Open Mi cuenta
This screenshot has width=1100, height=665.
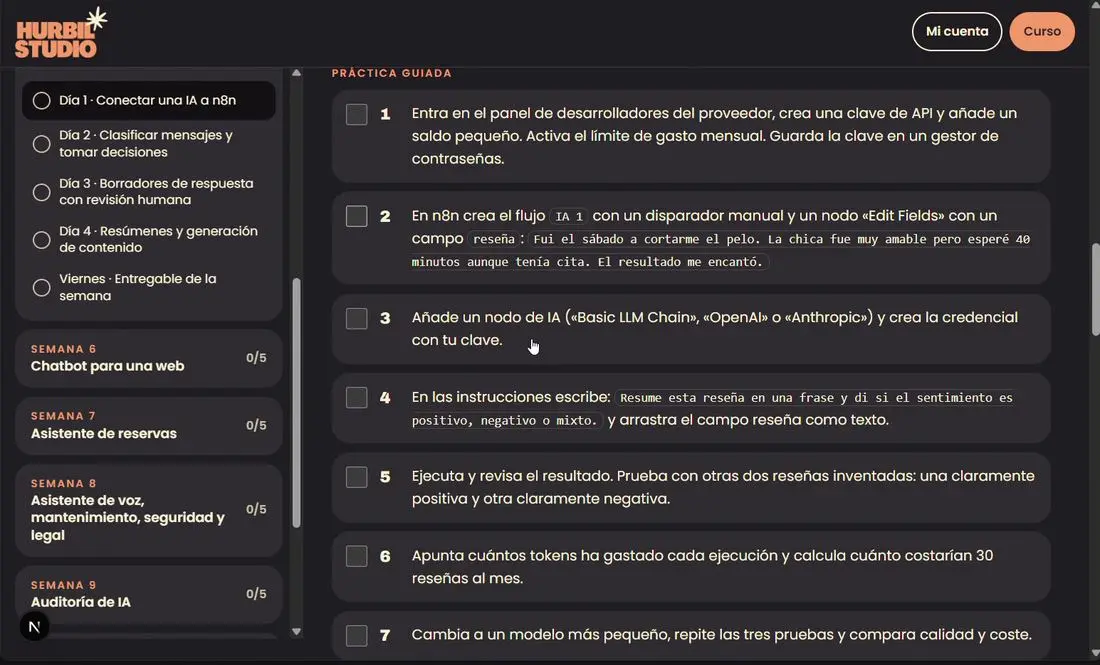click(x=957, y=32)
